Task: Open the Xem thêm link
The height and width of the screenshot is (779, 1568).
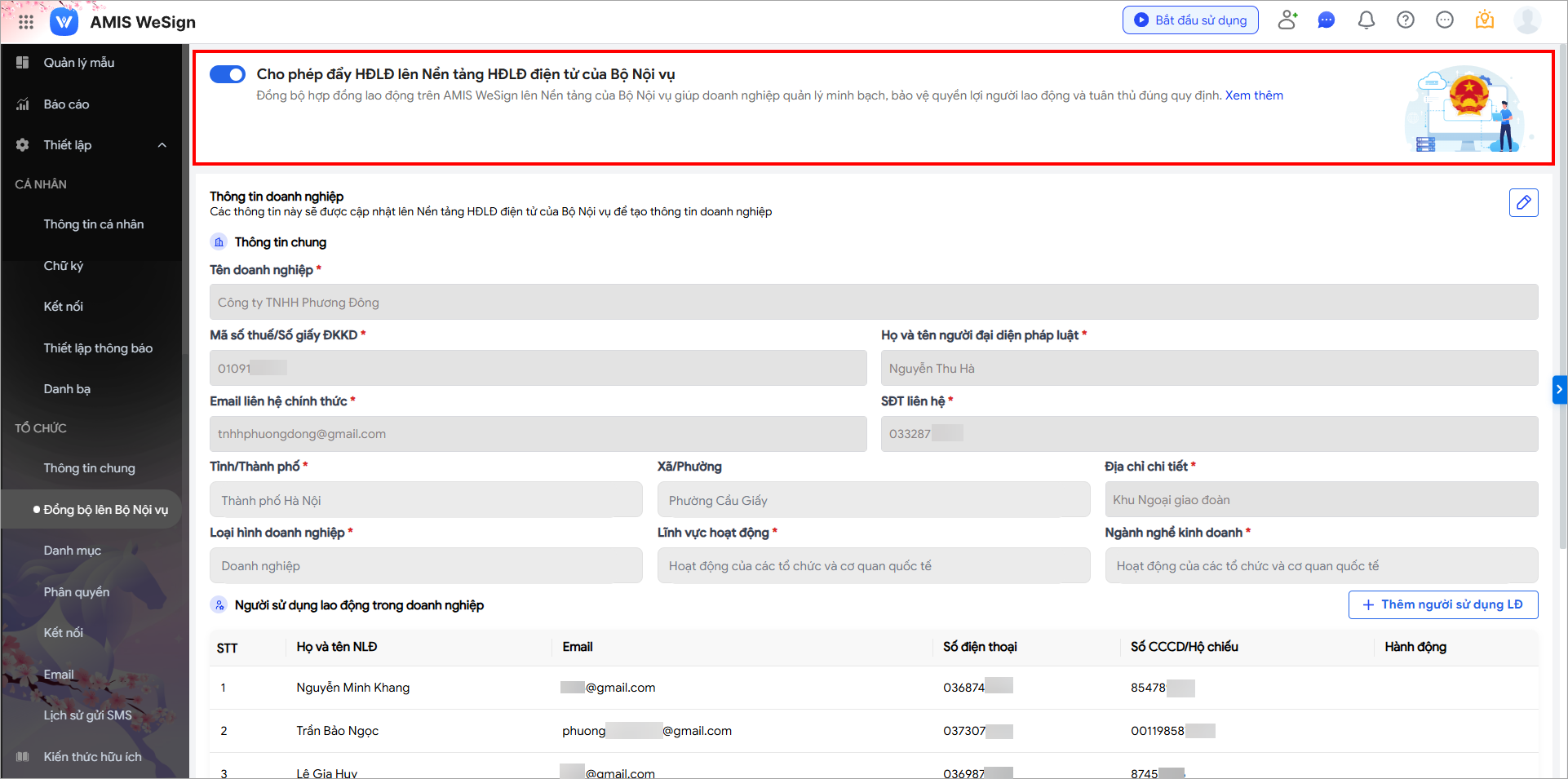Action: point(1254,95)
